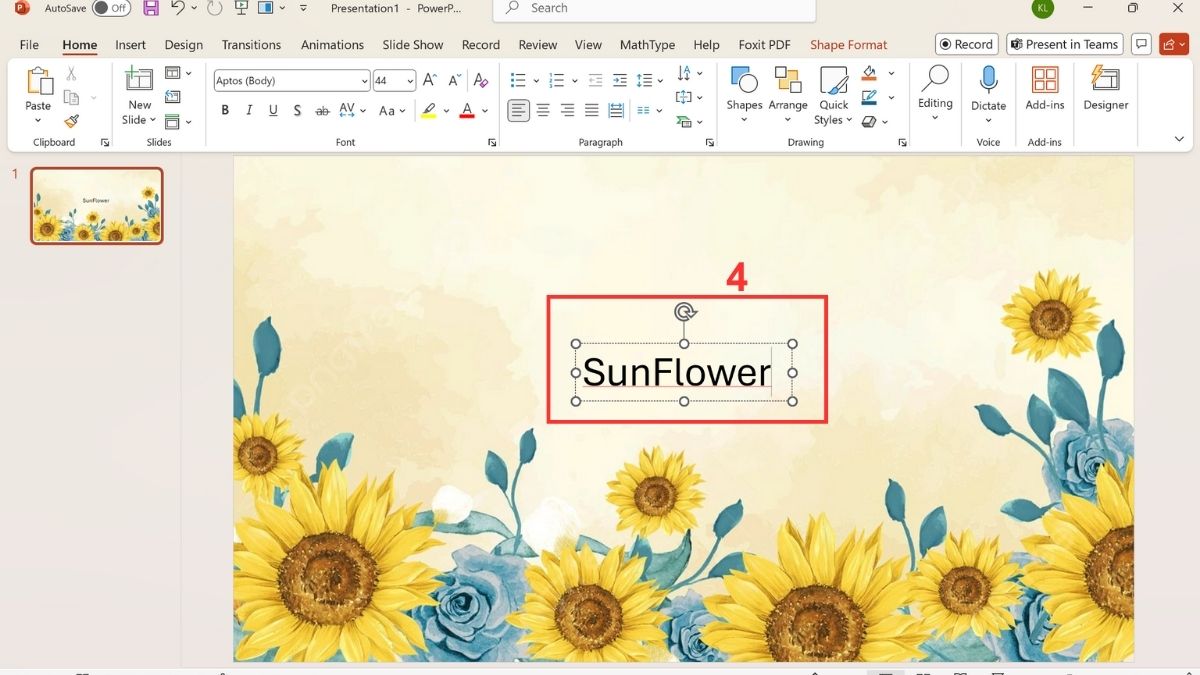The width and height of the screenshot is (1200, 675).
Task: Click the Paste clipboard icon
Action: (x=38, y=82)
